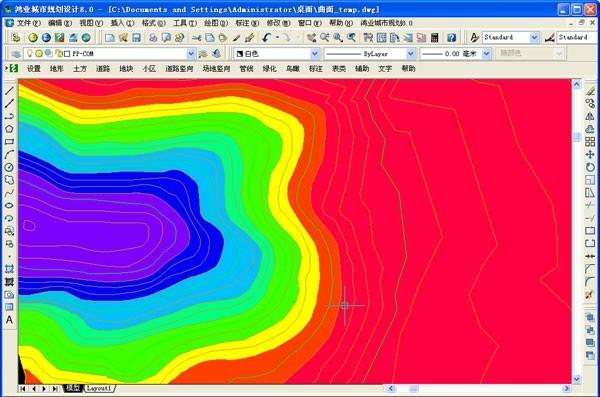Screen dimensions: 600x397
Task: Open the 地形 menu
Action: (57, 69)
